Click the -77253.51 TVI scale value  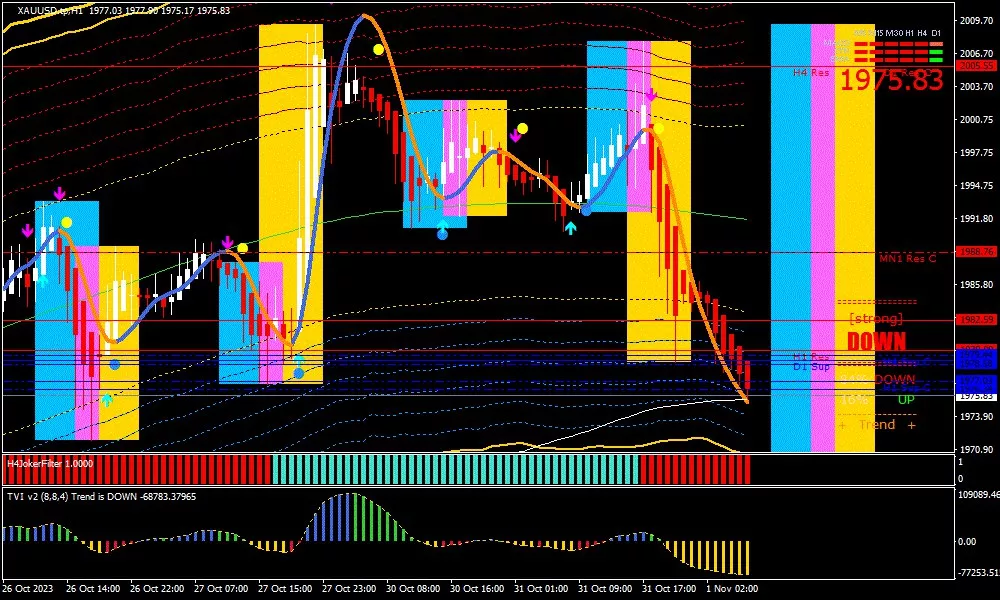978,573
